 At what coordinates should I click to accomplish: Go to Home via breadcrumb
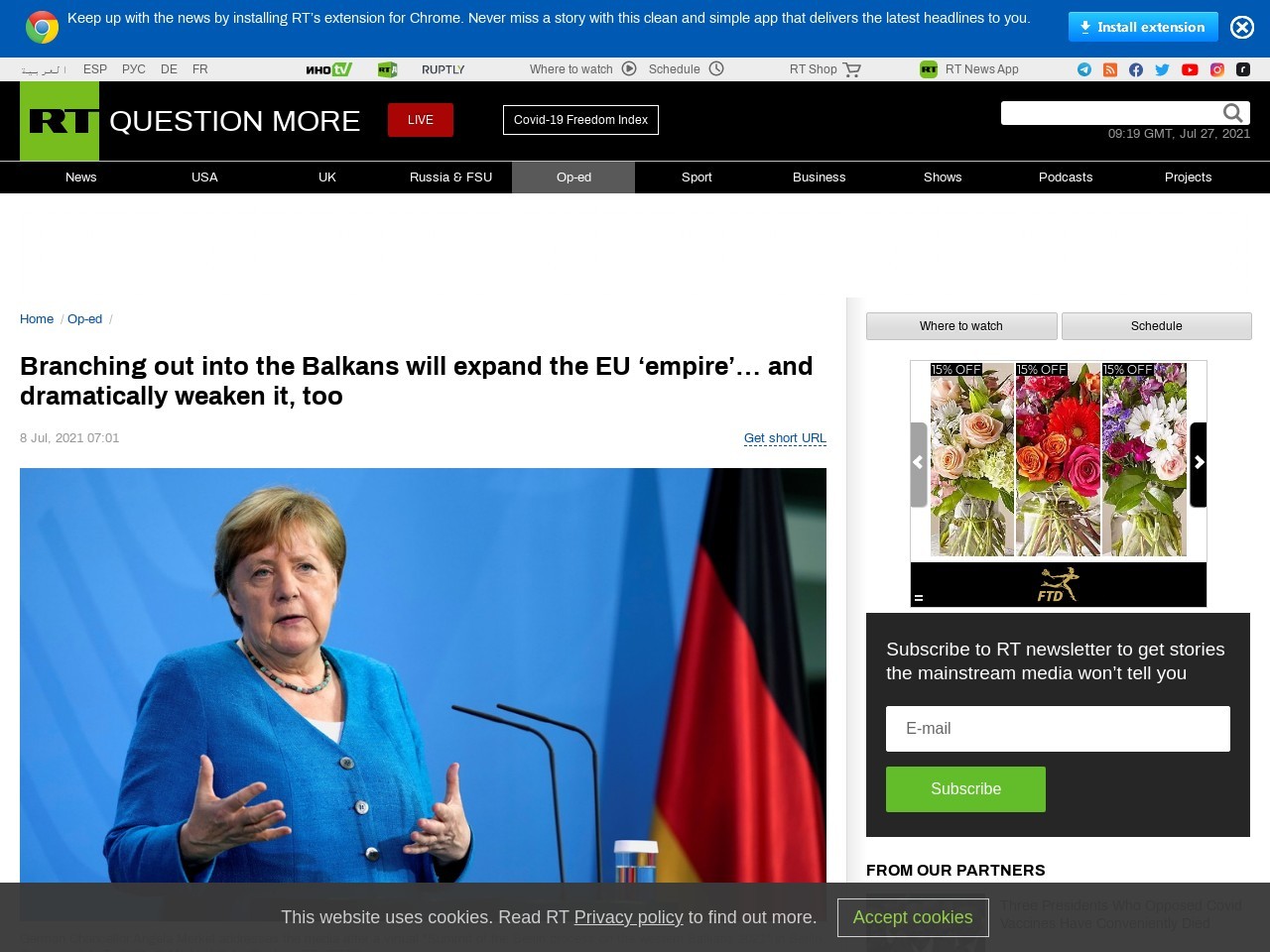pos(37,319)
